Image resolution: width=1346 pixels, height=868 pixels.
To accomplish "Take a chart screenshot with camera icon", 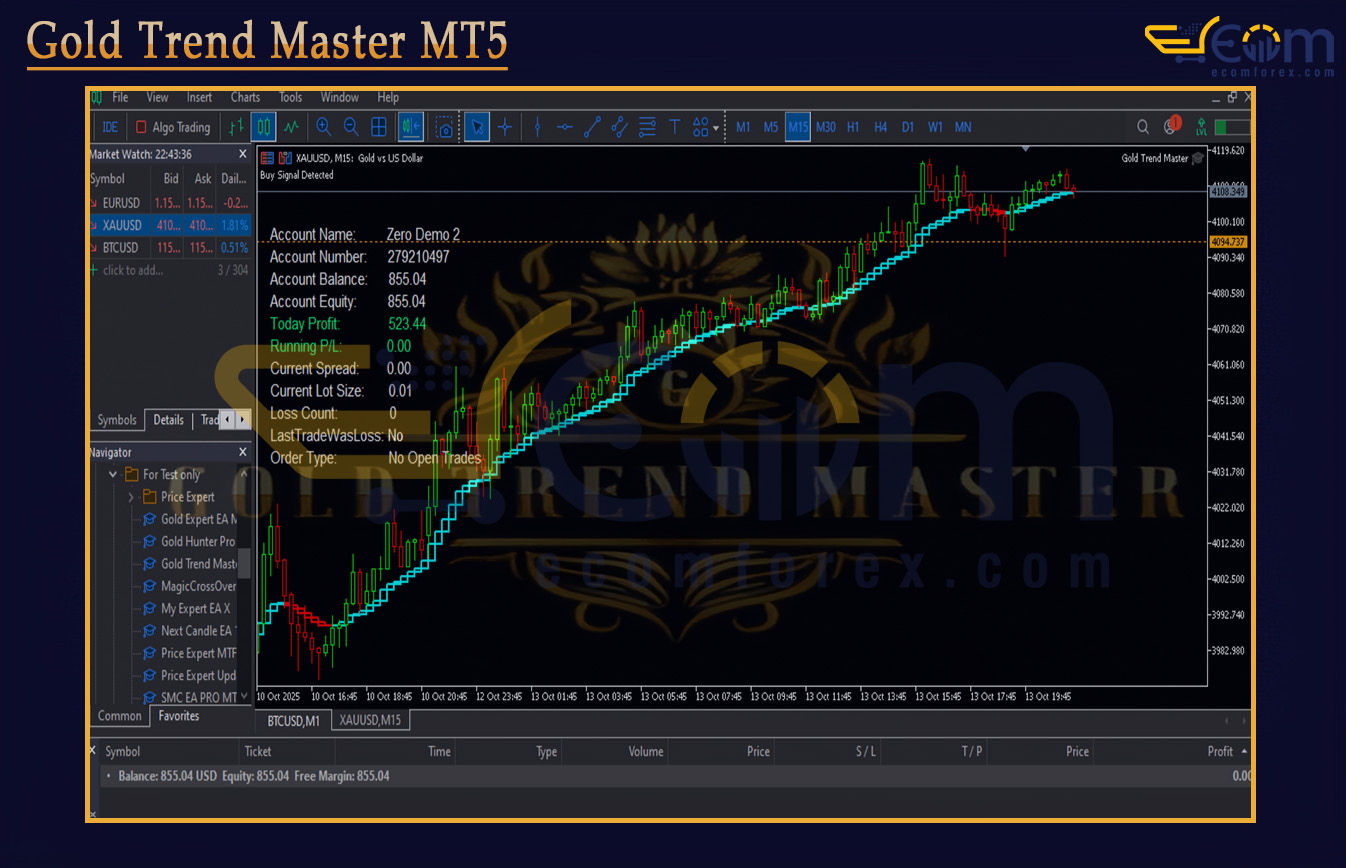I will [x=444, y=127].
